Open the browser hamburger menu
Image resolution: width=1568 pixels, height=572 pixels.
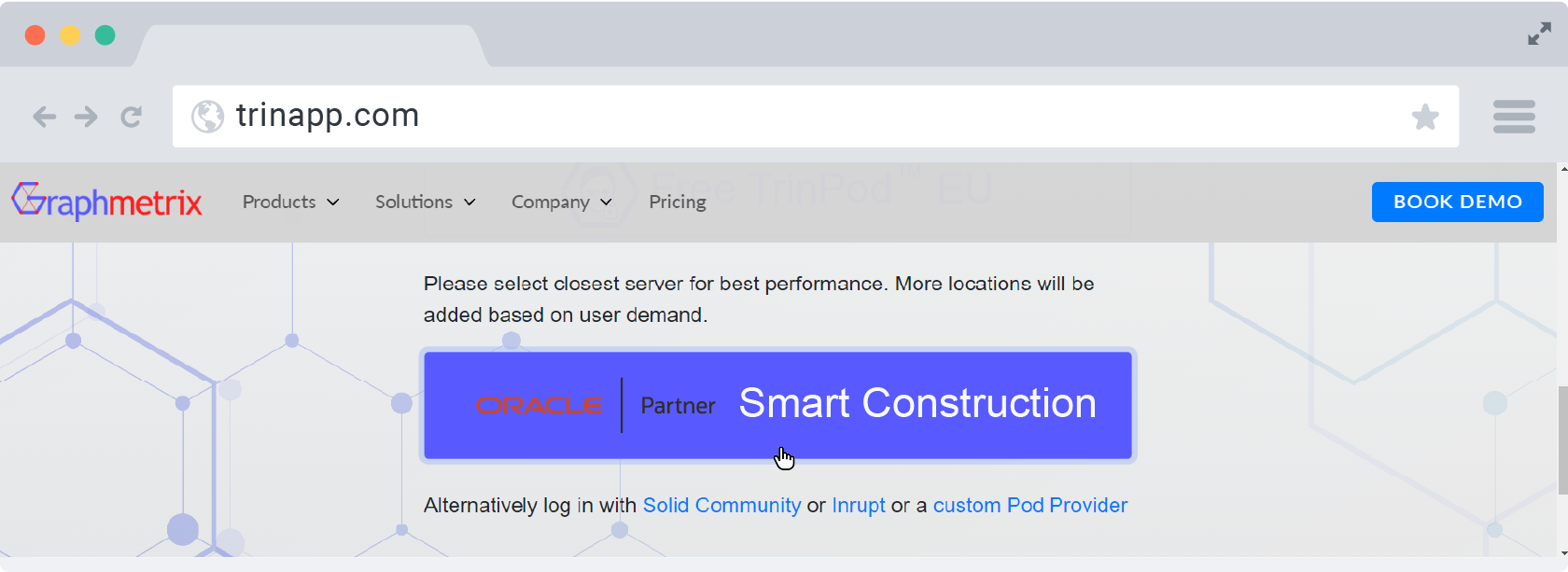pos(1513,117)
